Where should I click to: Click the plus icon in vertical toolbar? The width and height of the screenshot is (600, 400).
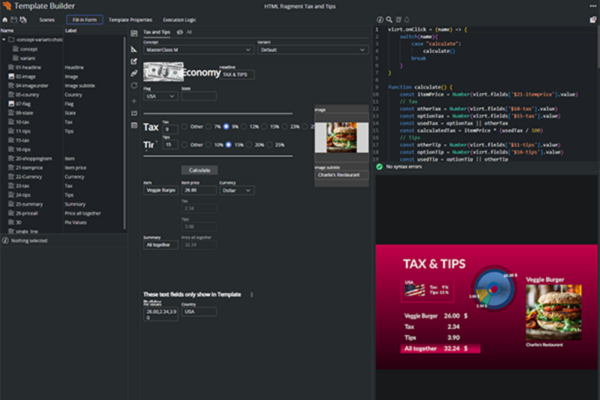click(x=134, y=99)
